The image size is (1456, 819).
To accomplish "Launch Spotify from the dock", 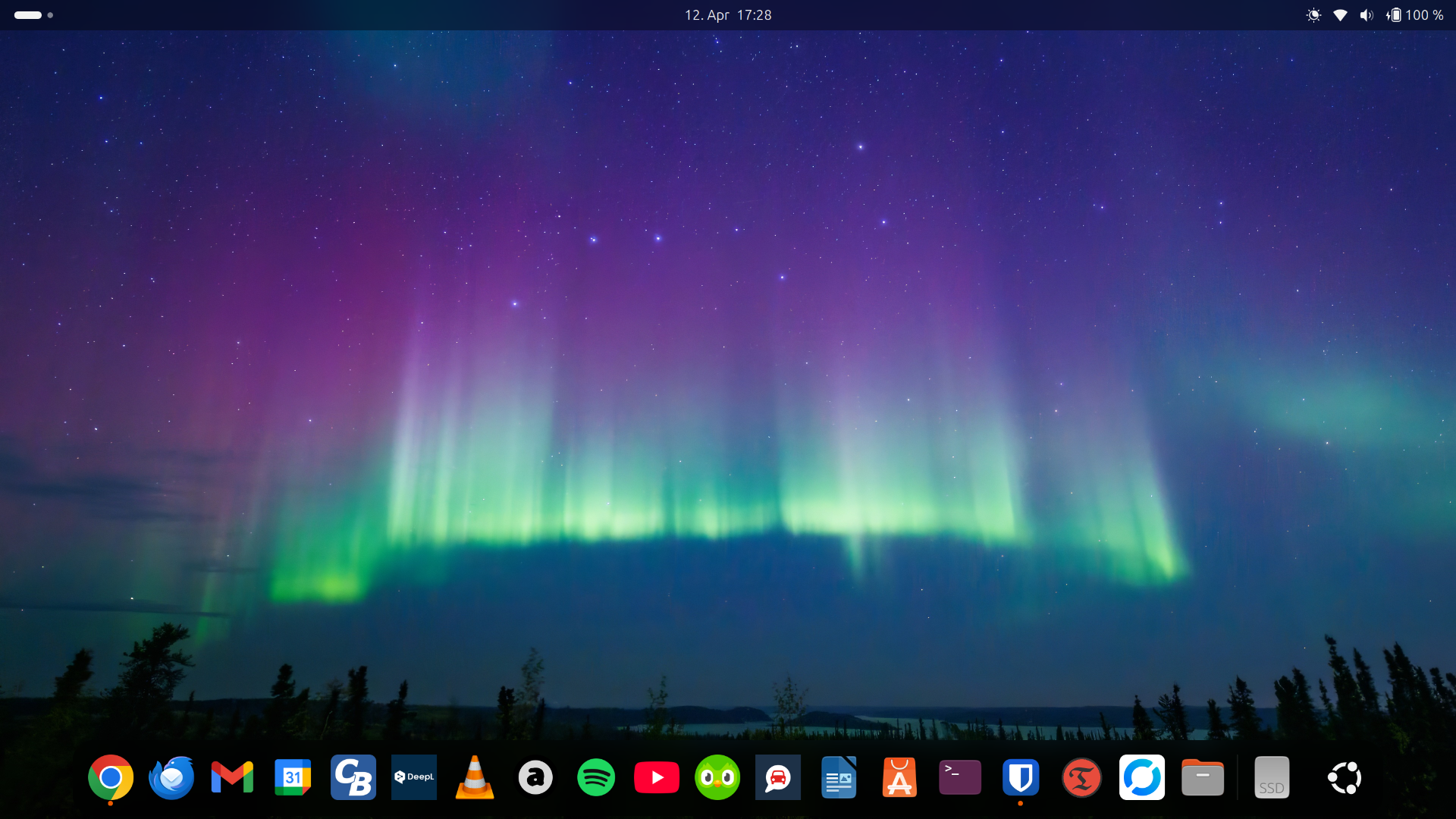I will pos(596,777).
